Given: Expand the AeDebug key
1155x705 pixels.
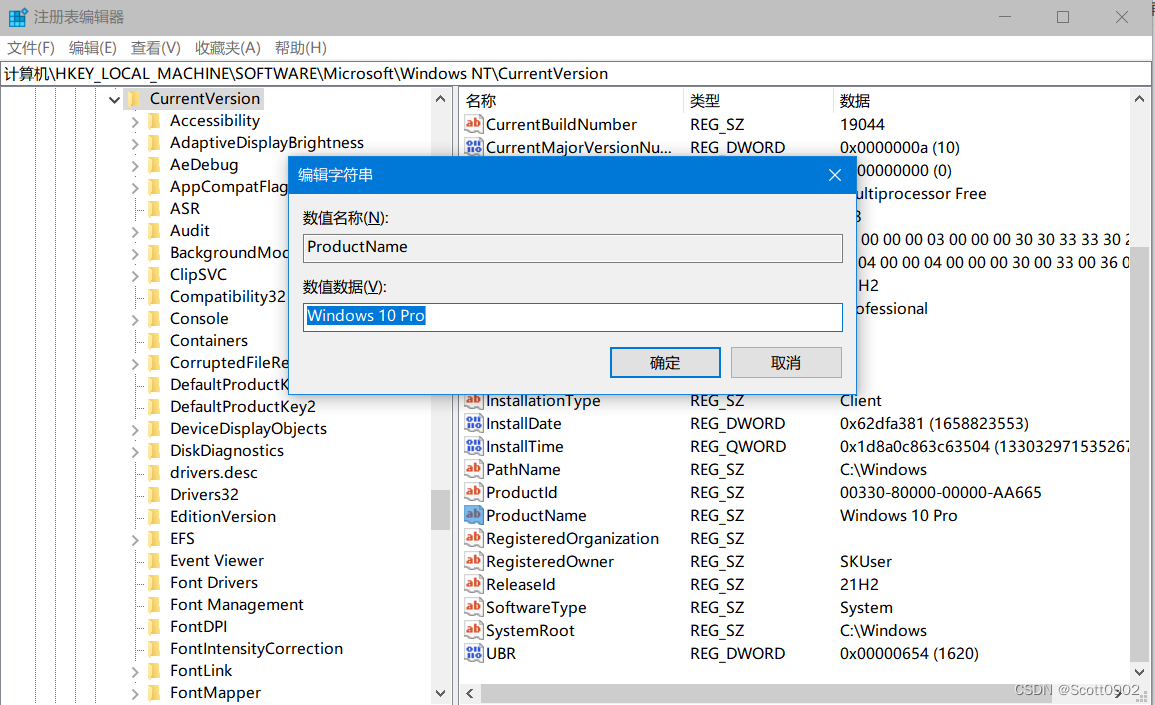Looking at the screenshot, I should [x=135, y=166].
